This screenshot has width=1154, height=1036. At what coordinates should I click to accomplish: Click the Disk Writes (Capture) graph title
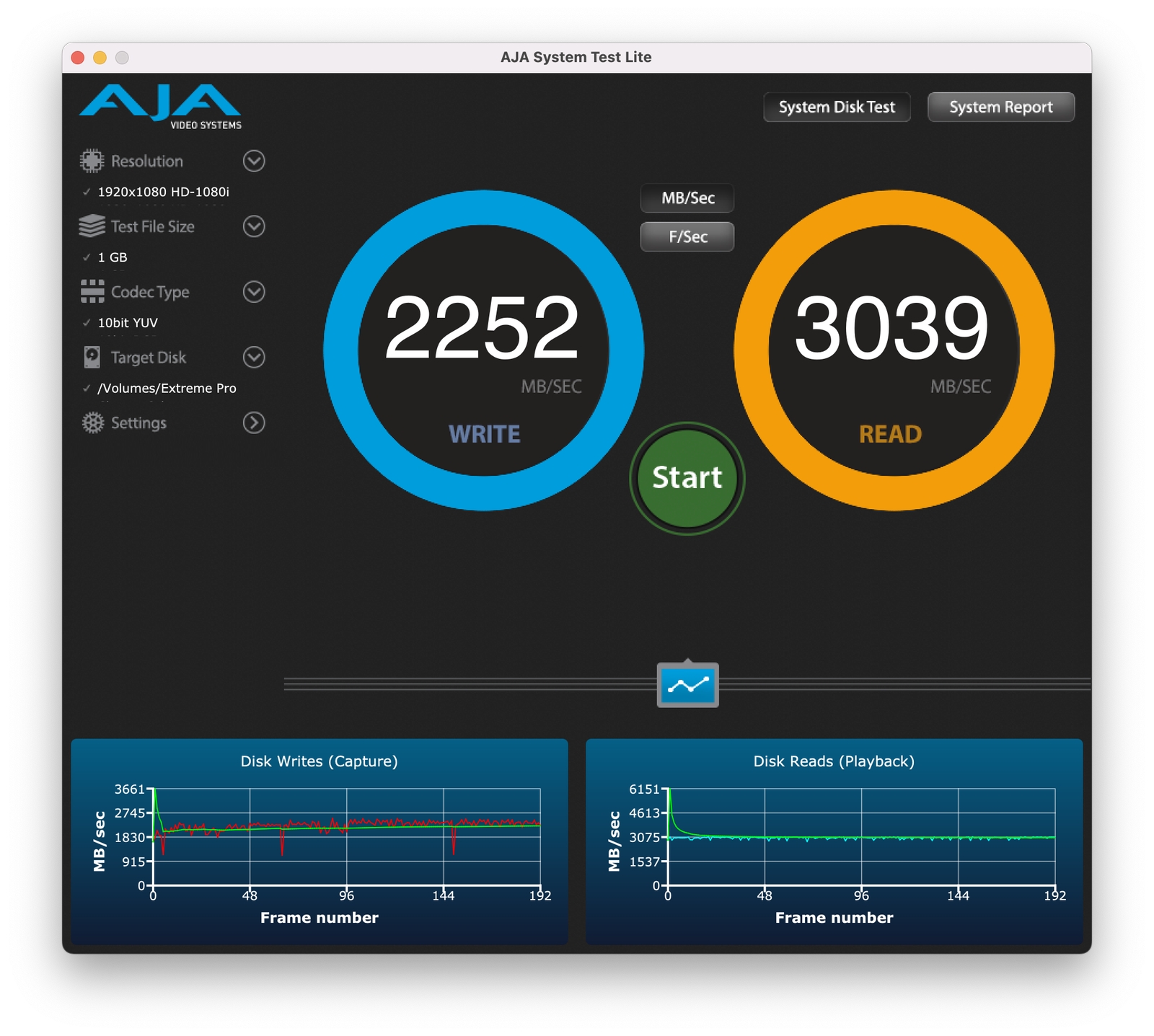coord(320,761)
